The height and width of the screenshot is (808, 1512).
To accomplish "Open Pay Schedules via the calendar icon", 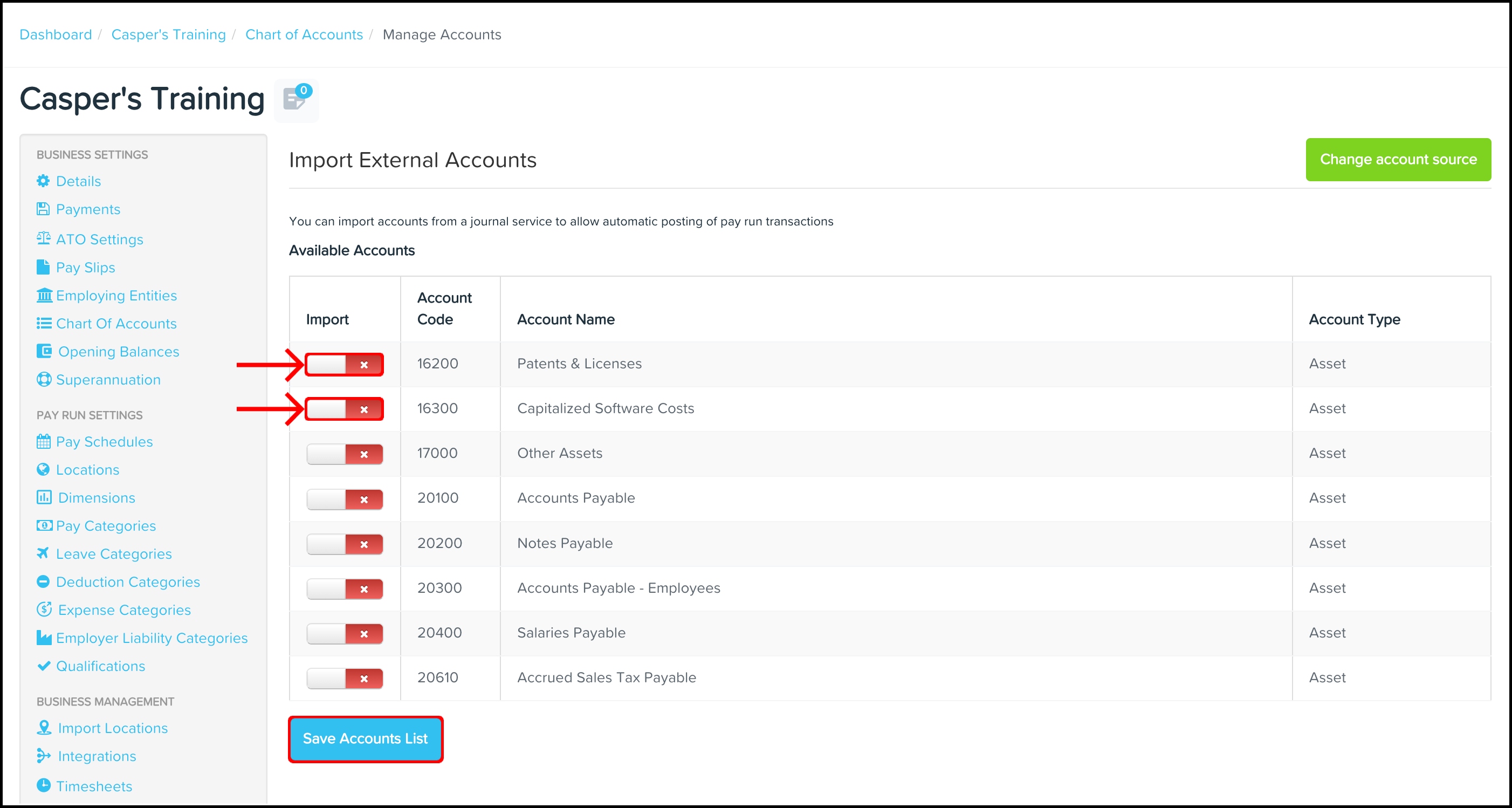I will 44,442.
